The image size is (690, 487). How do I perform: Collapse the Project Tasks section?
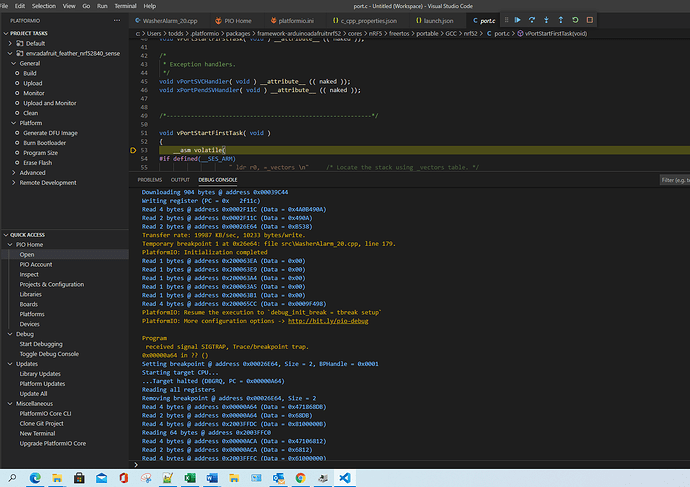6,33
